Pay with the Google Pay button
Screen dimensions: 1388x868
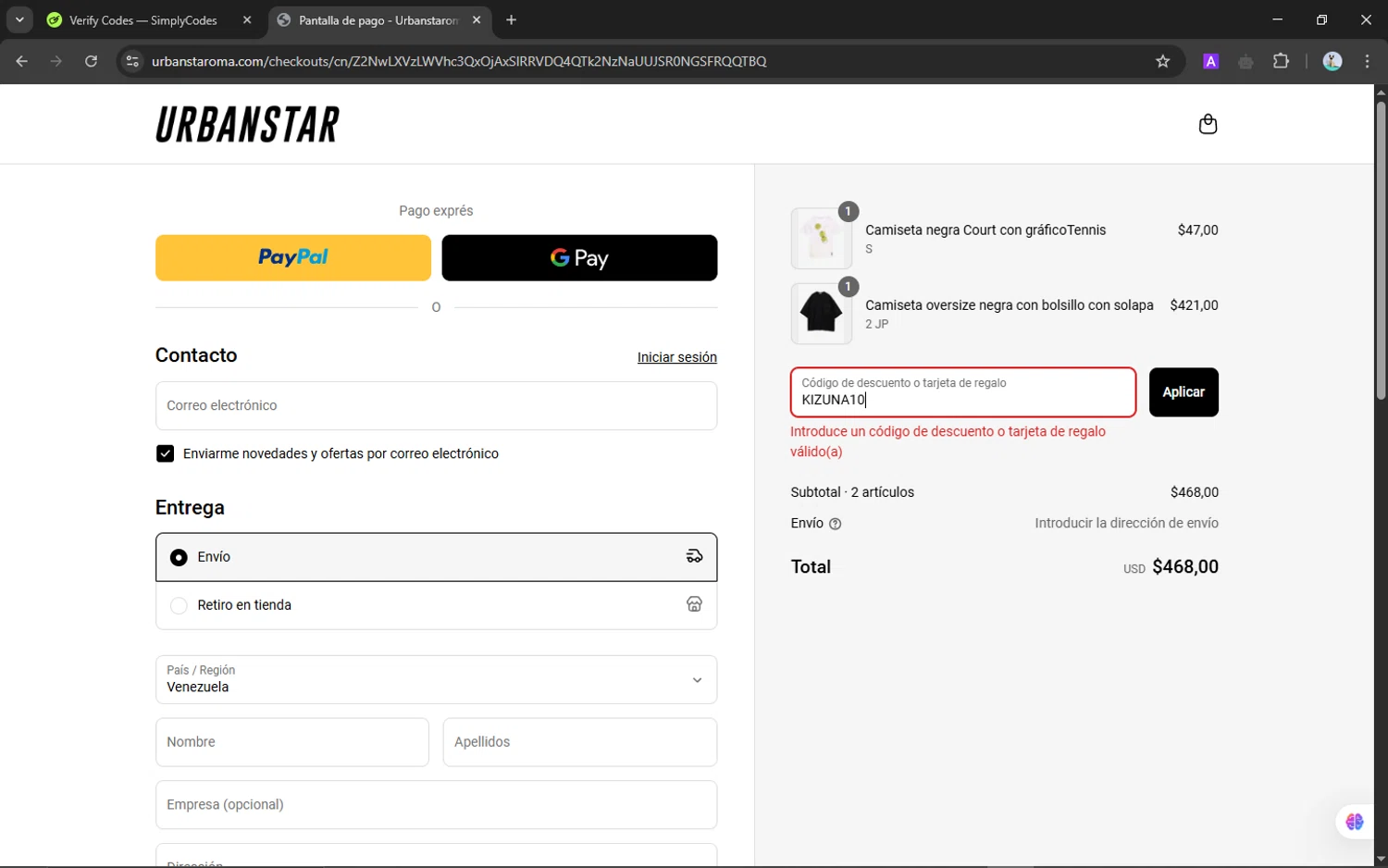pyautogui.click(x=579, y=257)
